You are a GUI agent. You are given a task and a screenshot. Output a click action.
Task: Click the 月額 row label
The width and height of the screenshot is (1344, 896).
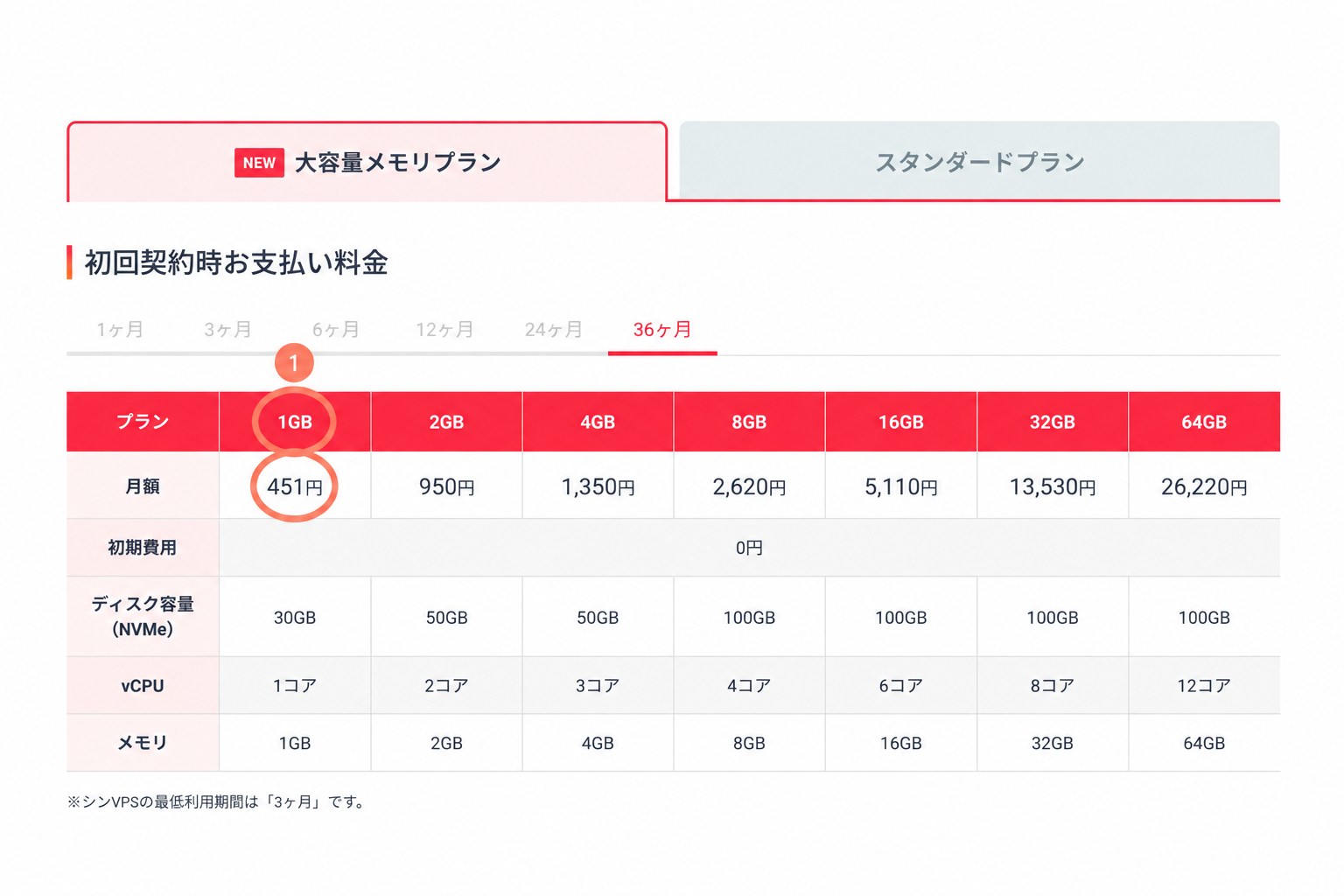143,486
